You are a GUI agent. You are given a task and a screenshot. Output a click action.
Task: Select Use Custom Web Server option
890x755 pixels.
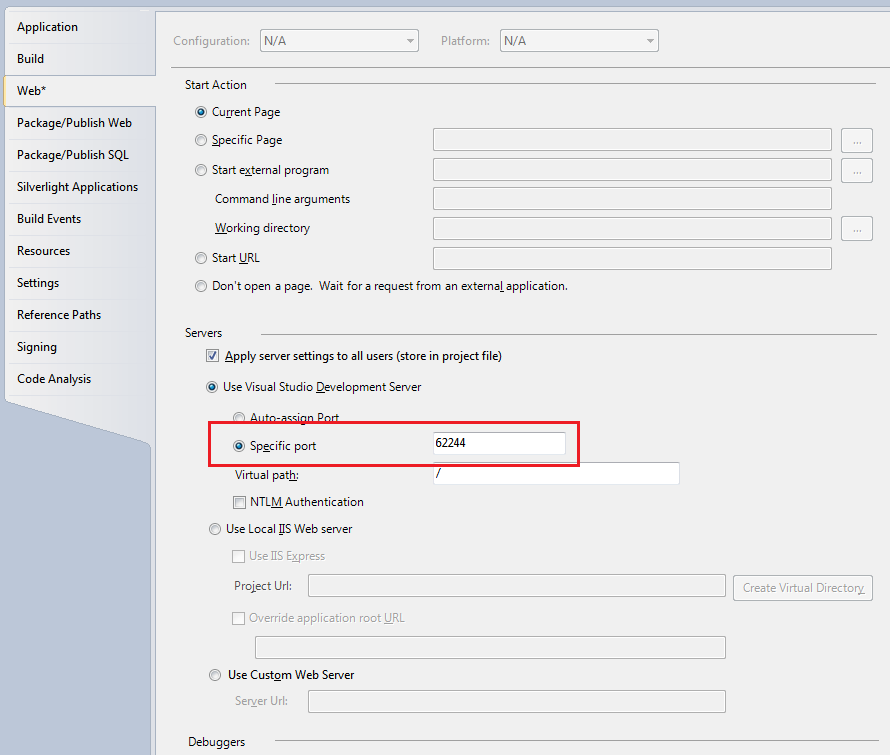pos(215,676)
